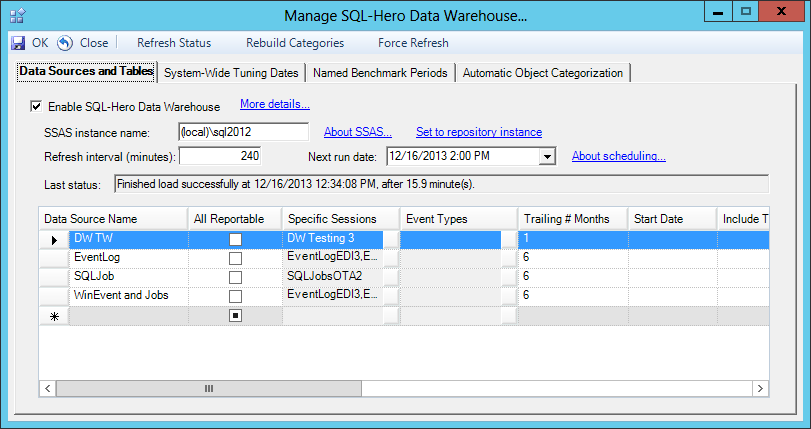Click the Trailing # Months column header
This screenshot has height=429, width=811.
573,219
